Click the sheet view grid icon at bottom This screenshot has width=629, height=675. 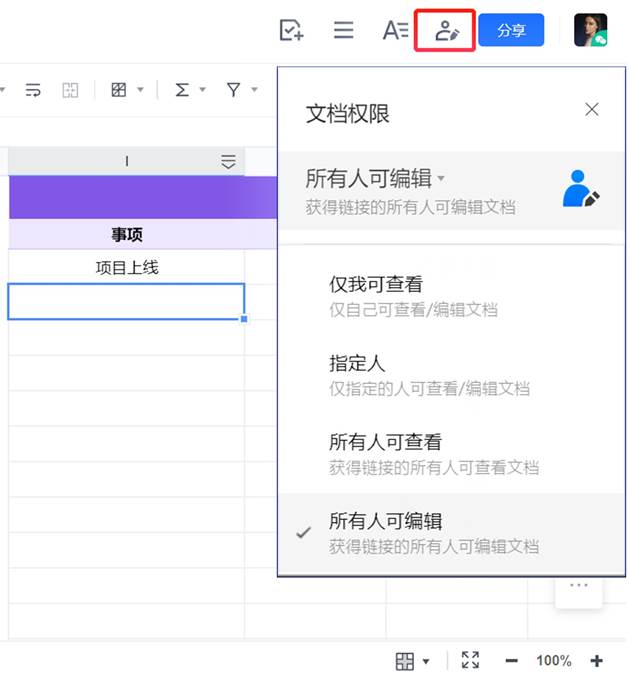(x=405, y=661)
